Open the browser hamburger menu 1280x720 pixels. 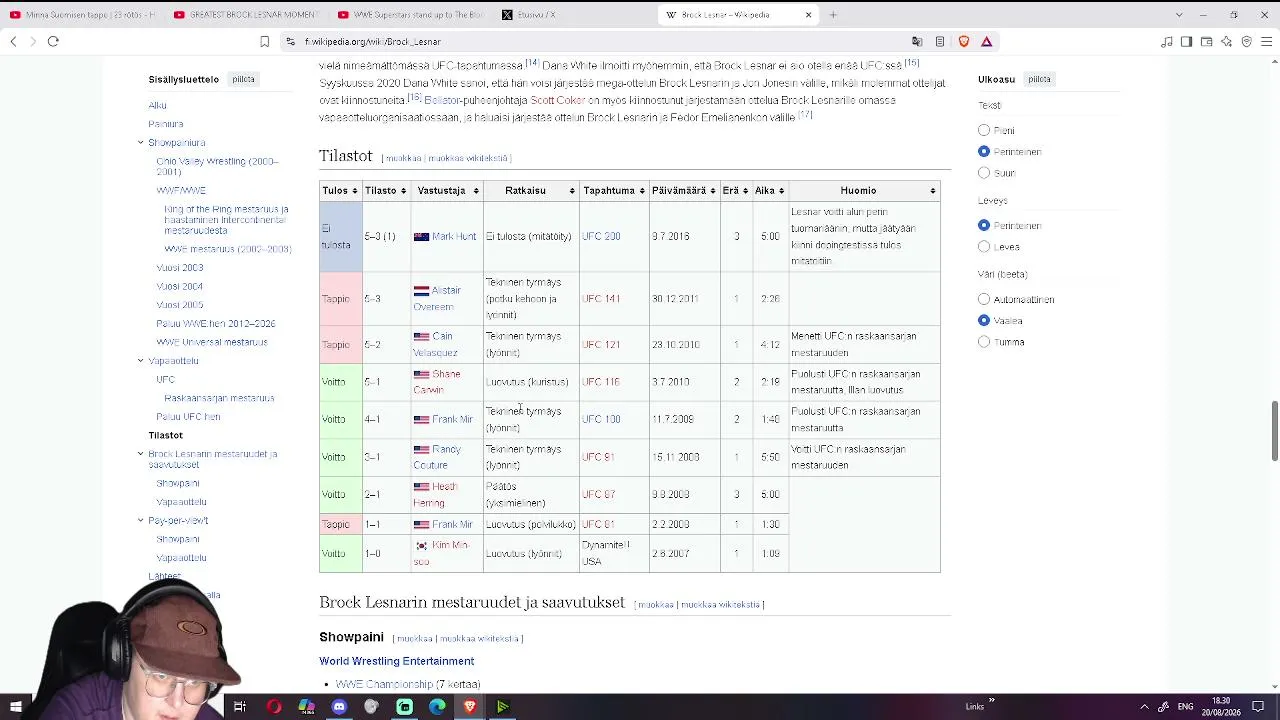1267,41
